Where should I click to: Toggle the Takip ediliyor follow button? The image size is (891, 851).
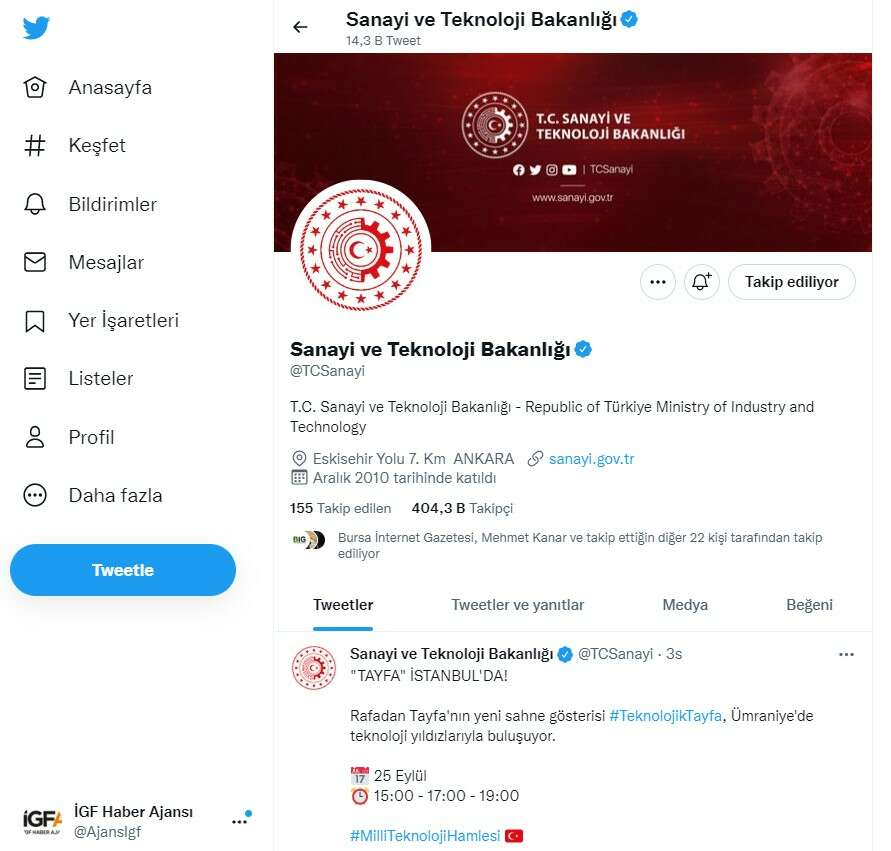[x=791, y=282]
